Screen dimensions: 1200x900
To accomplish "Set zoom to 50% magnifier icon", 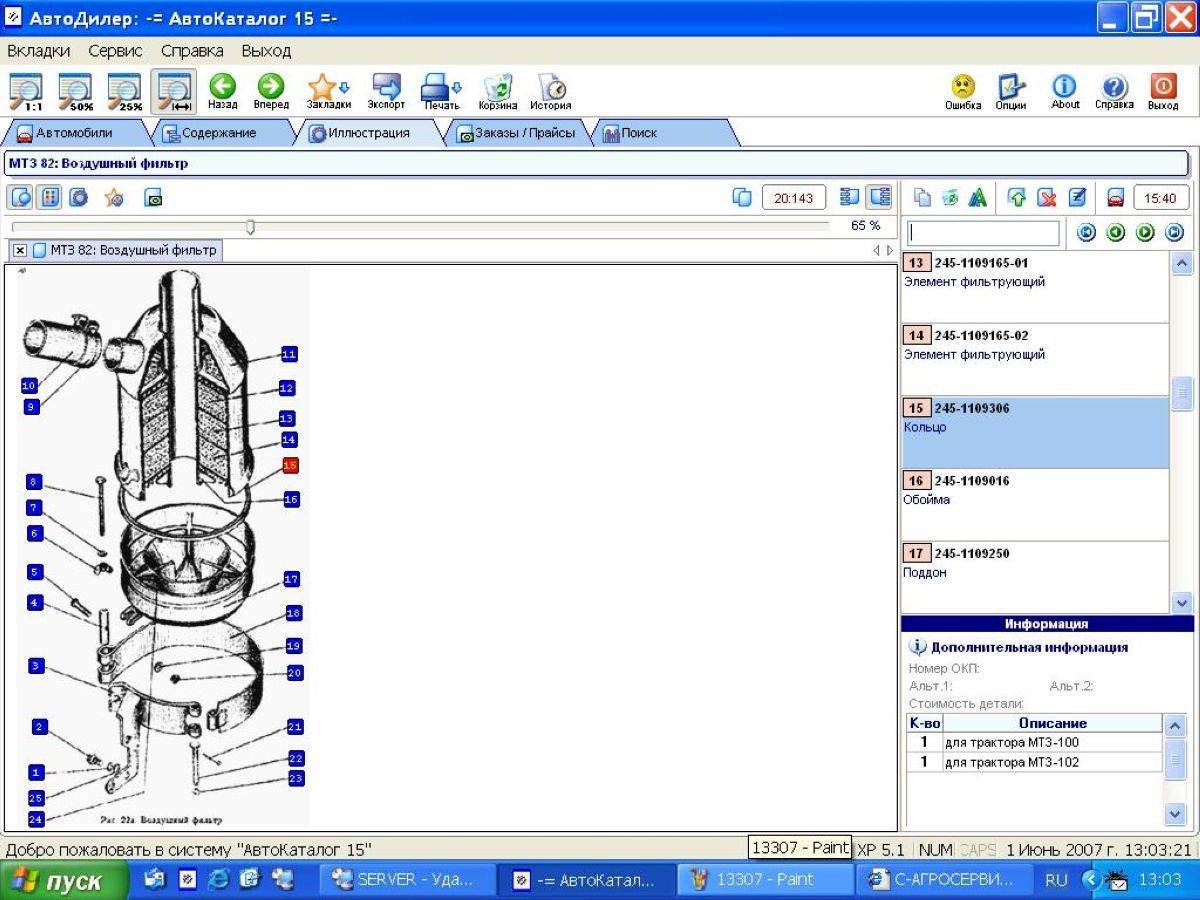I will [76, 91].
